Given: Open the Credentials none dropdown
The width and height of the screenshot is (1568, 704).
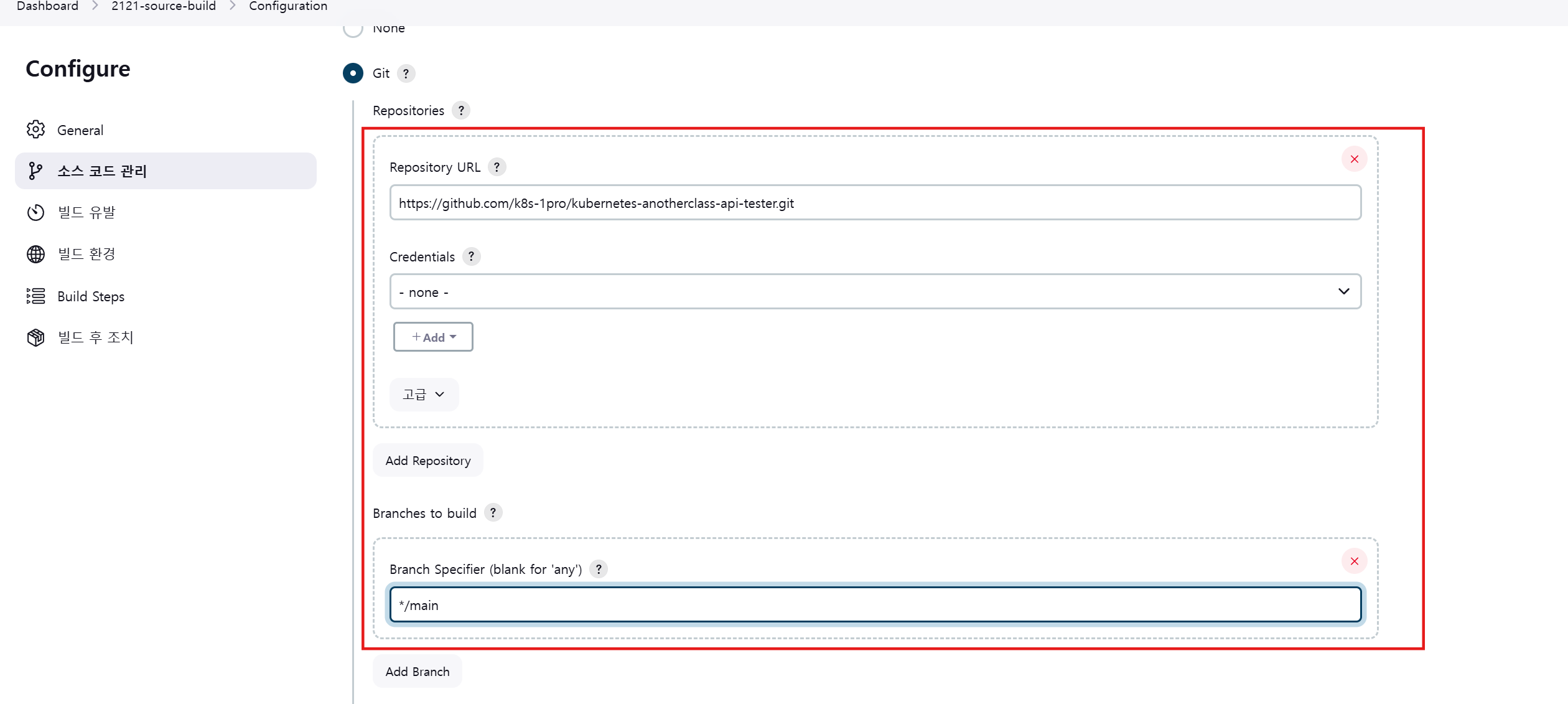Looking at the screenshot, I should coord(875,292).
